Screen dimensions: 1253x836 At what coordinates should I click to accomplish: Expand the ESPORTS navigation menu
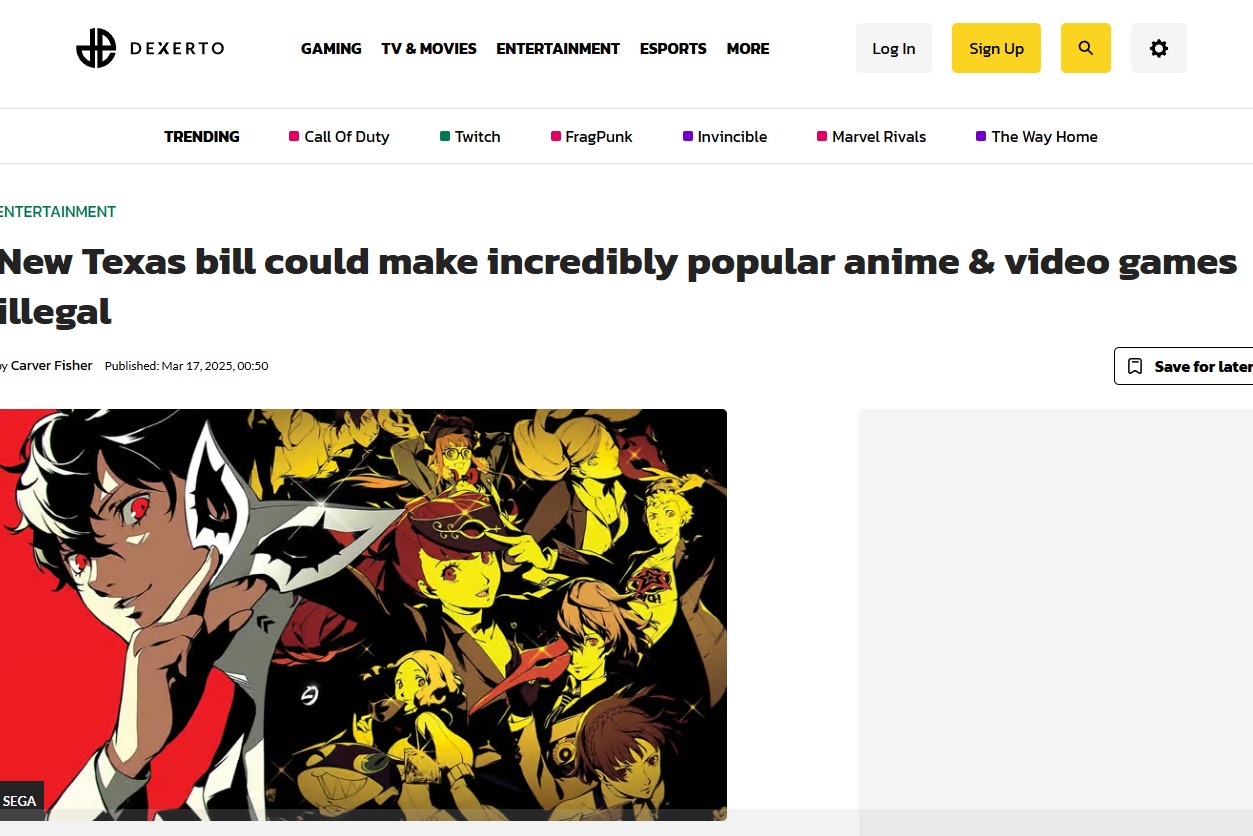pos(673,48)
